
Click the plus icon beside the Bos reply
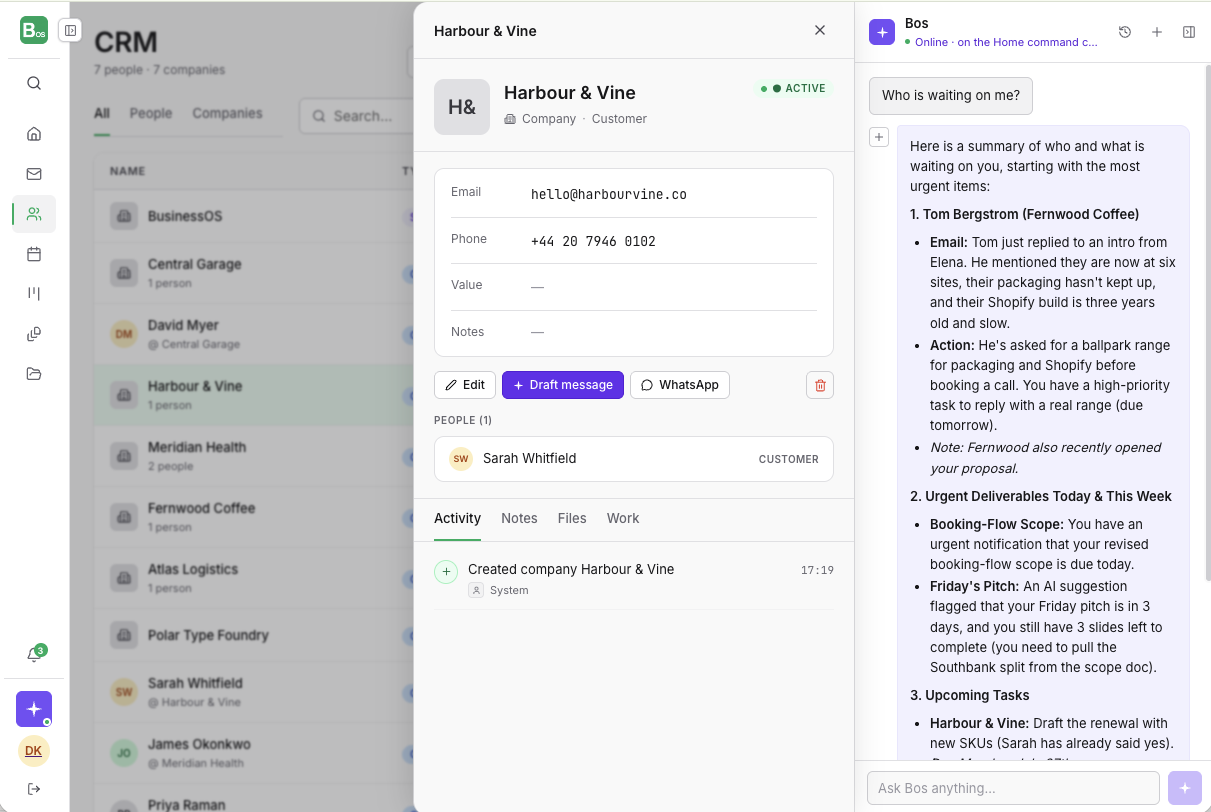point(879,137)
